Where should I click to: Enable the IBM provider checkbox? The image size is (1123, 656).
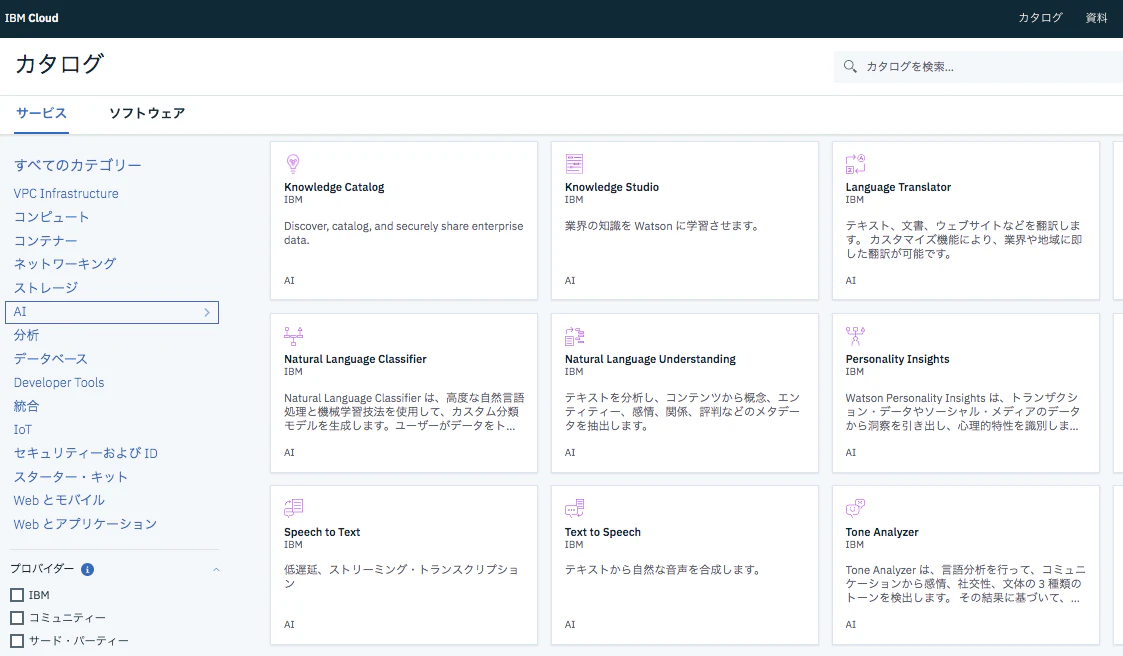[x=17, y=595]
